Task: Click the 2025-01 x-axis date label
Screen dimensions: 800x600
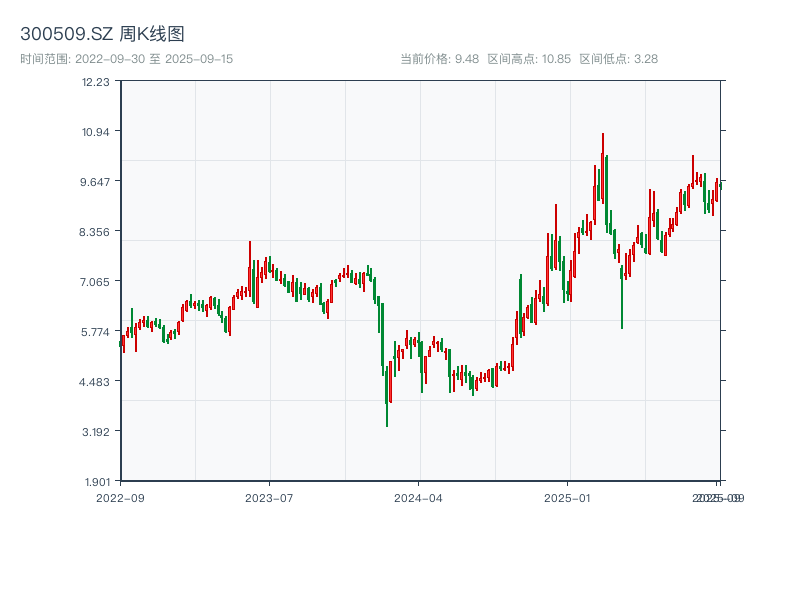Action: tap(568, 497)
